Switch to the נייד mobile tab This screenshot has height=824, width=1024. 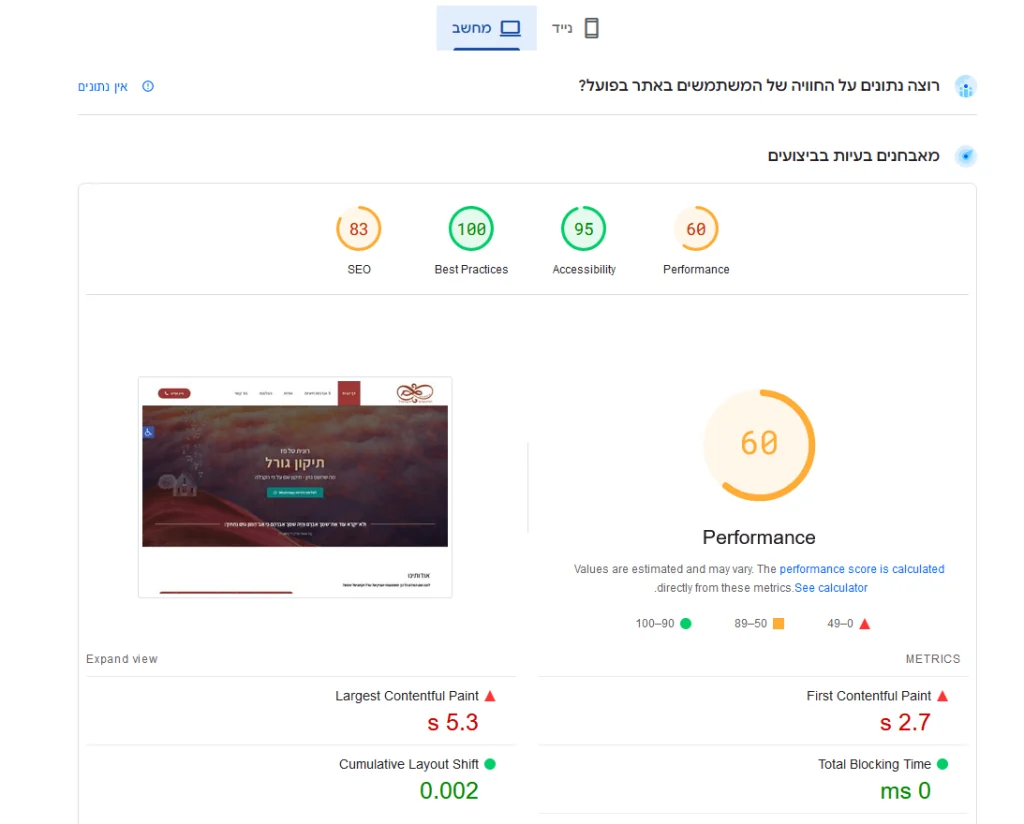(575, 28)
